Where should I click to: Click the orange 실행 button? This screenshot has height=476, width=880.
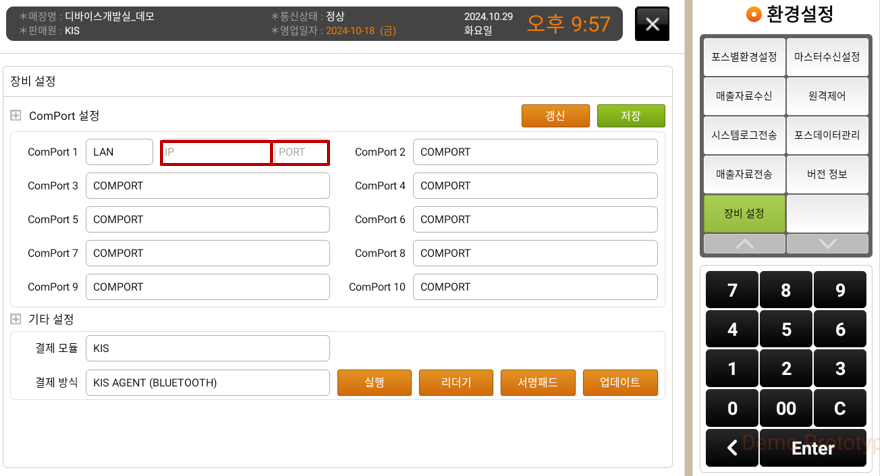pyautogui.click(x=374, y=383)
